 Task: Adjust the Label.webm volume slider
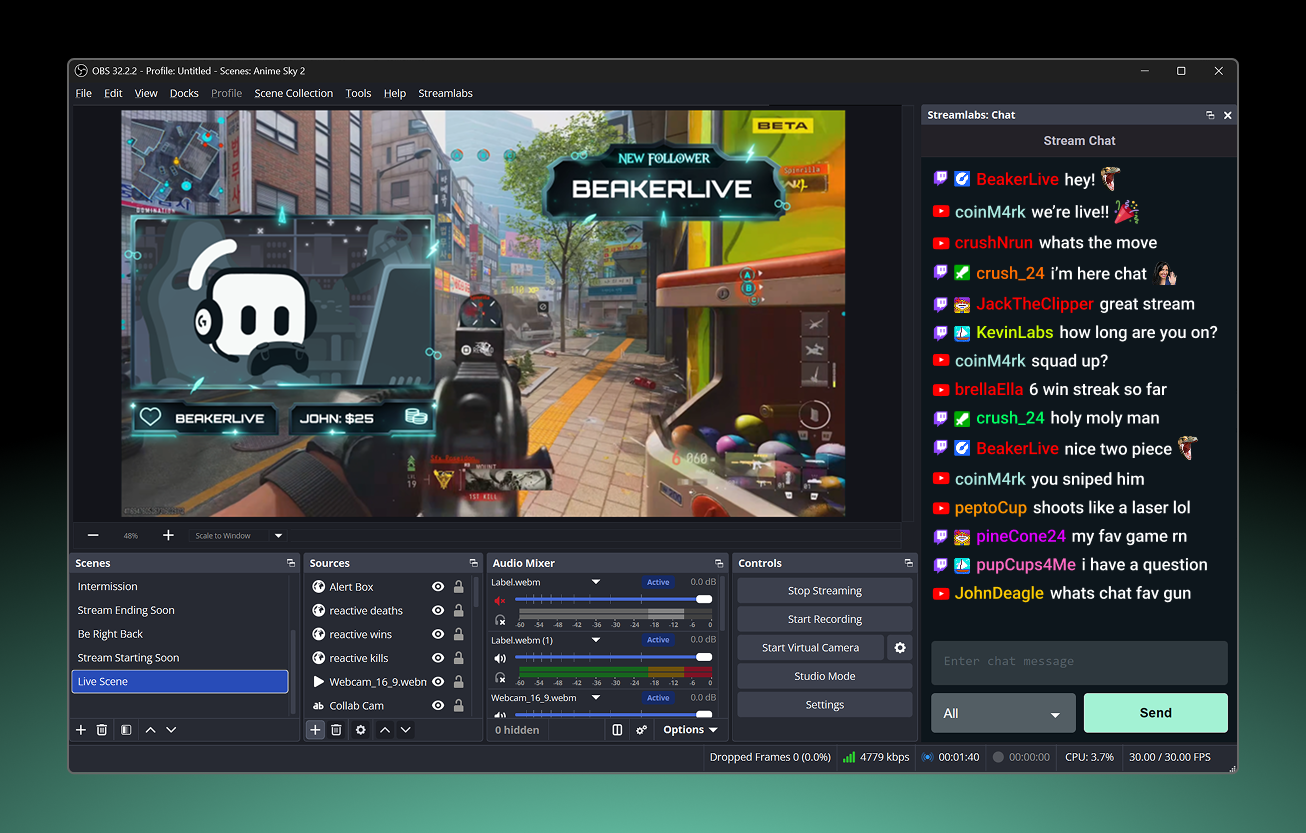pyautogui.click(x=613, y=599)
